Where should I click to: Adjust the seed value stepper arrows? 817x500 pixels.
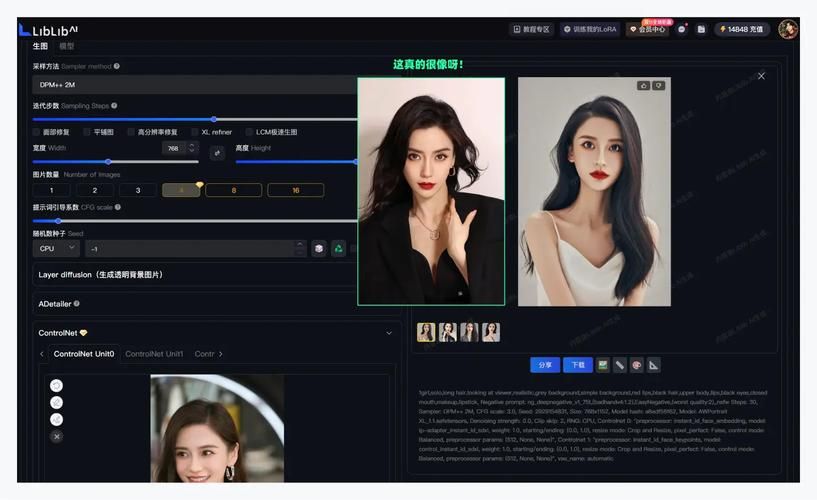click(x=300, y=248)
